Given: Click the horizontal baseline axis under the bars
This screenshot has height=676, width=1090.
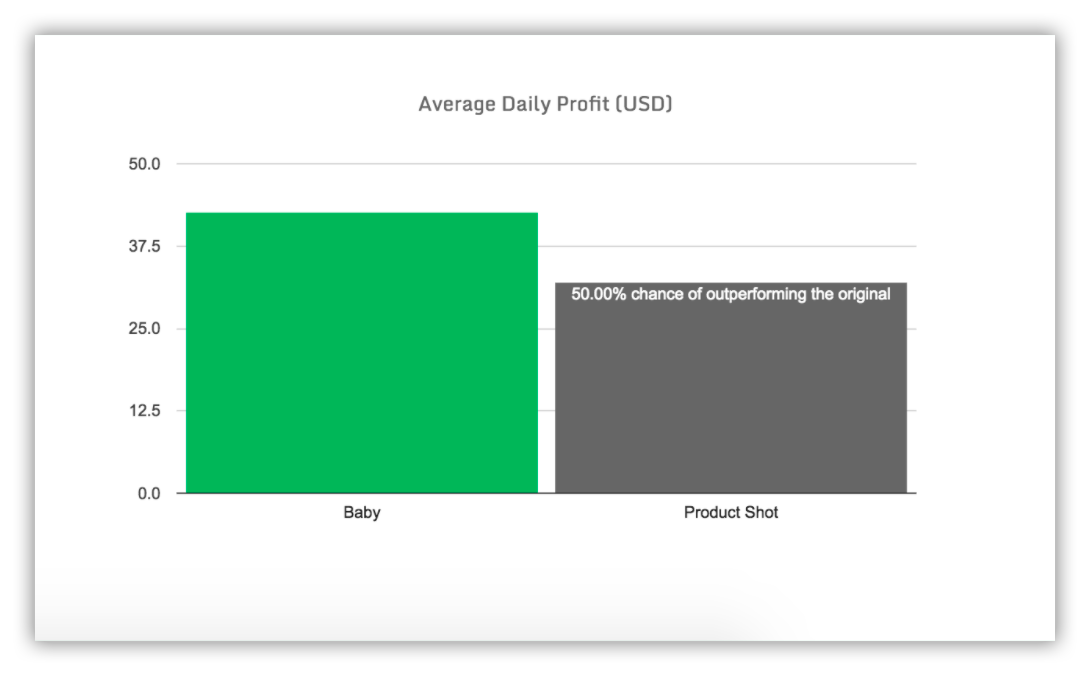Looking at the screenshot, I should [546, 493].
